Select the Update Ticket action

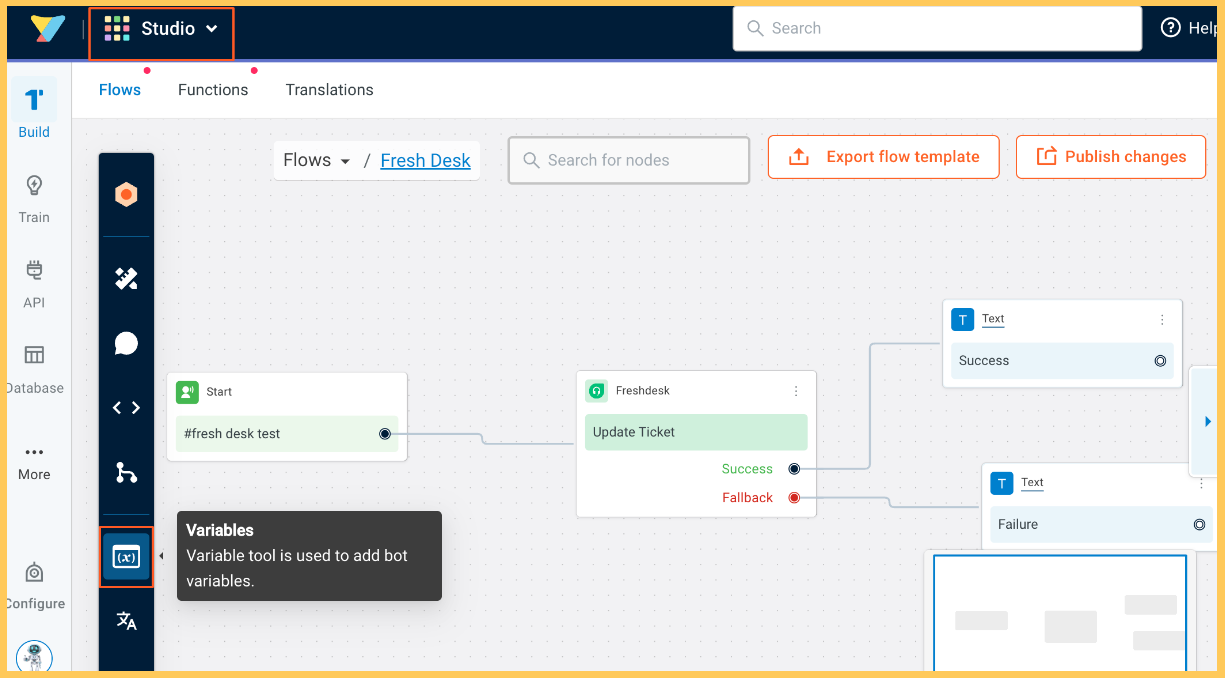pyautogui.click(x=696, y=432)
